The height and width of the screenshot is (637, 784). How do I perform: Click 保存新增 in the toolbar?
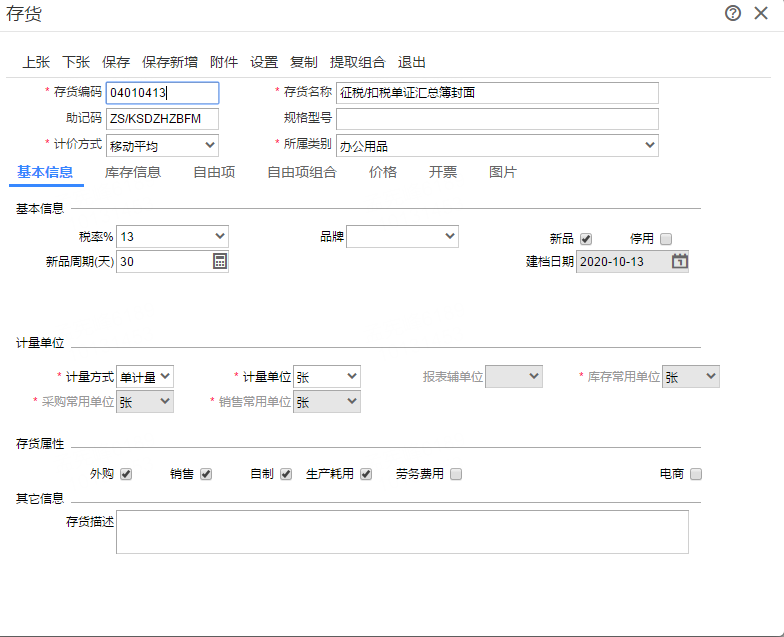pos(170,62)
